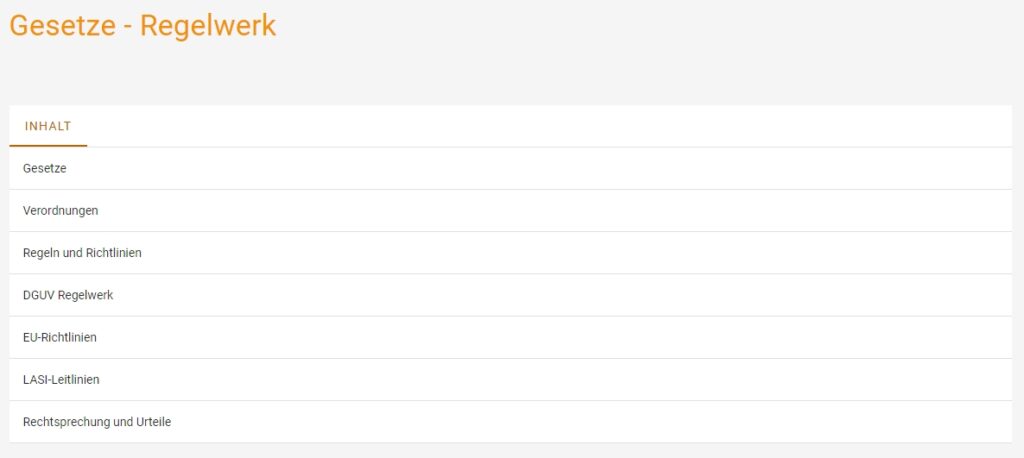Select Regeln und Richtlinien

(x=82, y=253)
